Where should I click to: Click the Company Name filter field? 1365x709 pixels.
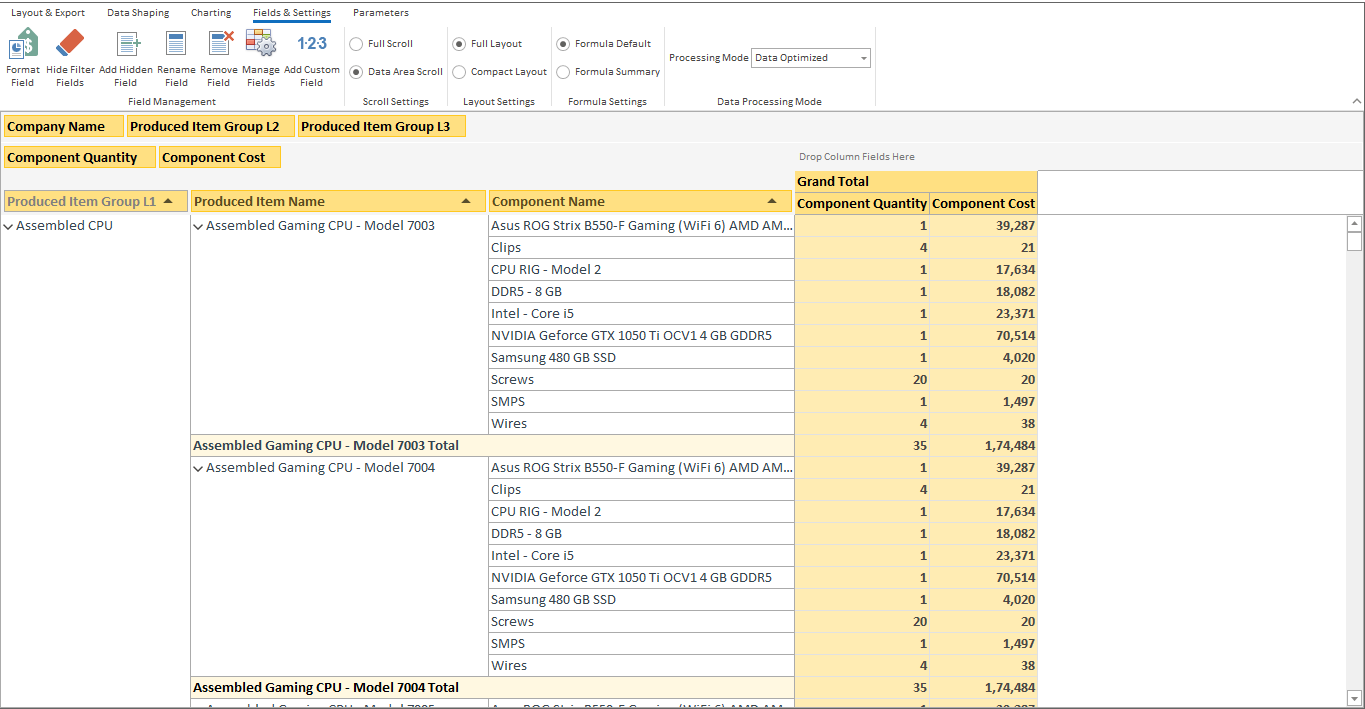[x=64, y=127]
